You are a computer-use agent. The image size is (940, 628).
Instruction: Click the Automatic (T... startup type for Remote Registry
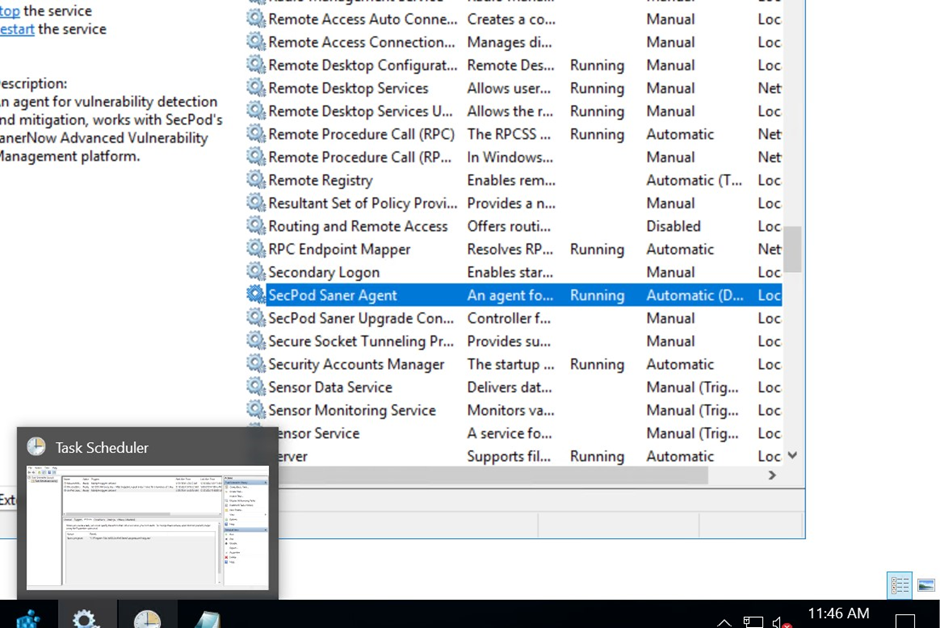[694, 180]
